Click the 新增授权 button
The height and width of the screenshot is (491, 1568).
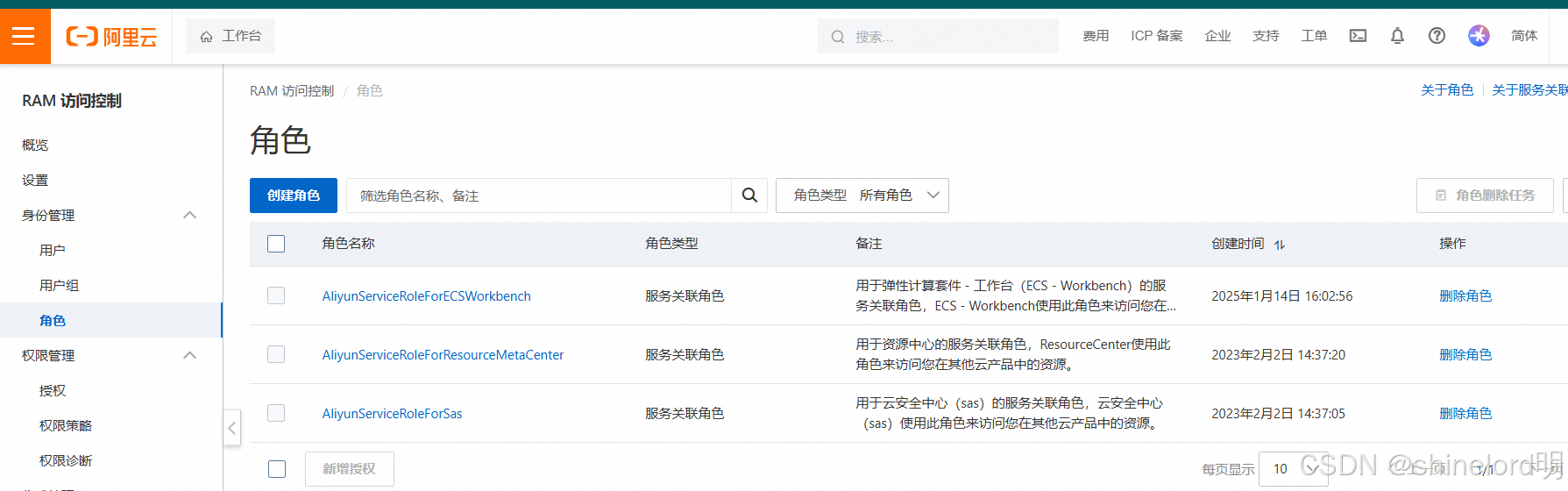pos(350,469)
